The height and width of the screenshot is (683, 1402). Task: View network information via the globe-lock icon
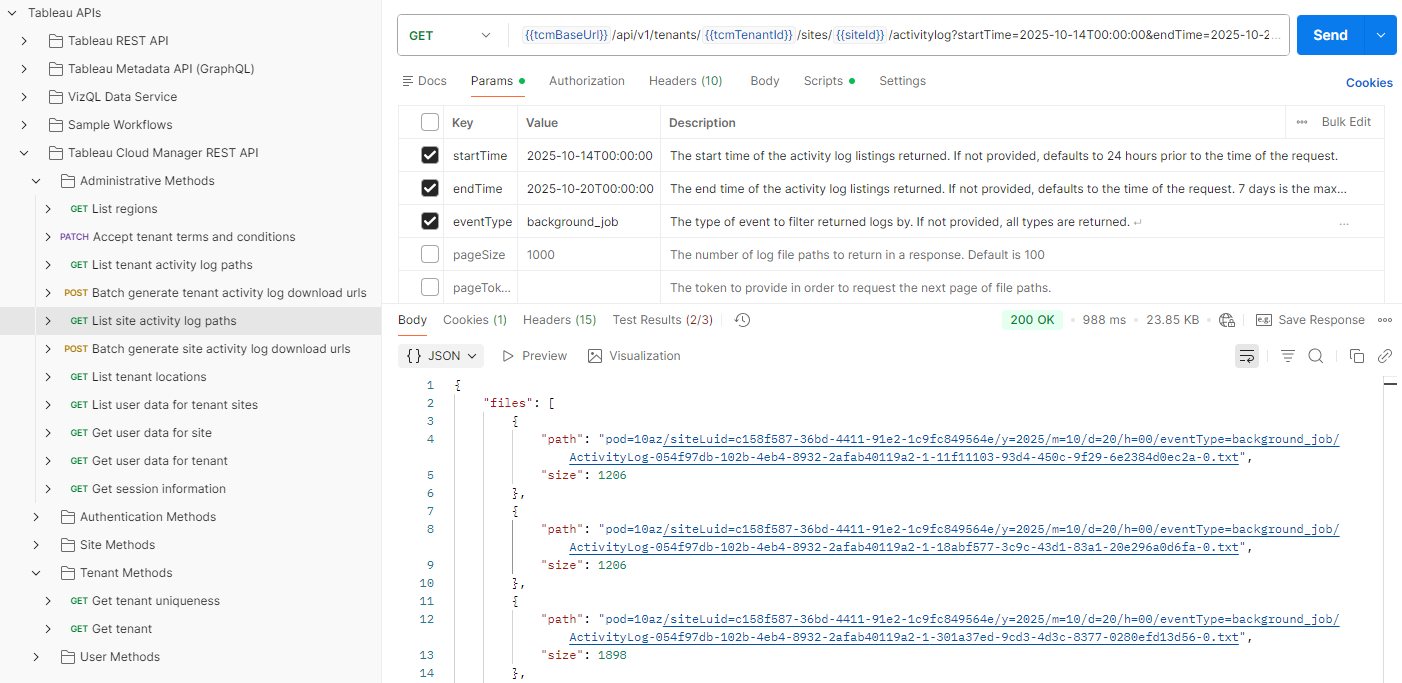[x=1227, y=320]
